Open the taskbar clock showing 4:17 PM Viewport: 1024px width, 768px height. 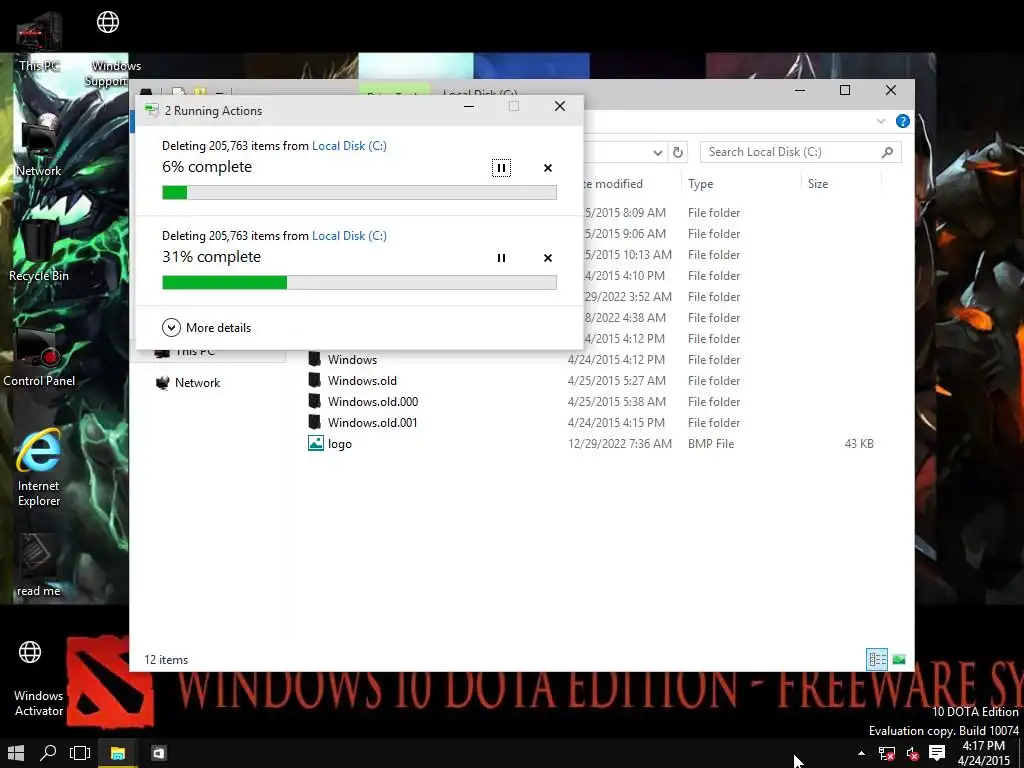[x=984, y=753]
